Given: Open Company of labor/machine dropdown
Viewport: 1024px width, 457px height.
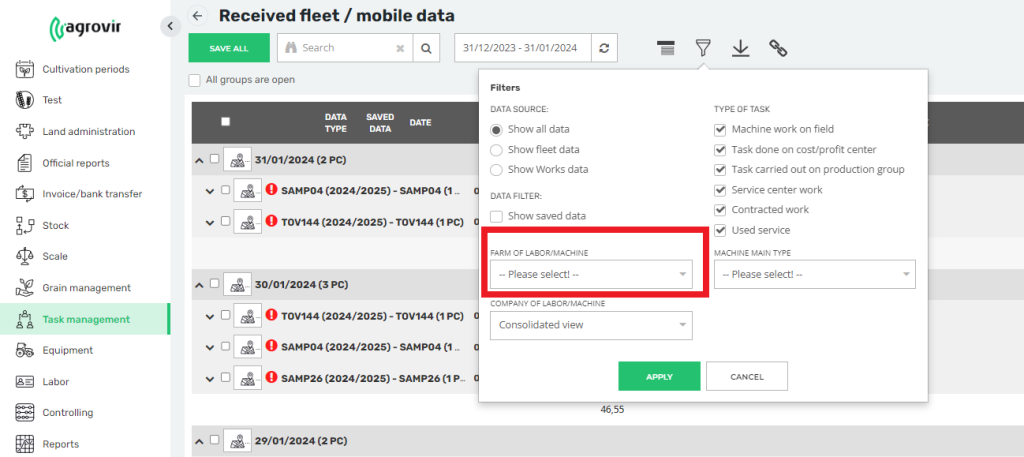Looking at the screenshot, I should (x=591, y=325).
